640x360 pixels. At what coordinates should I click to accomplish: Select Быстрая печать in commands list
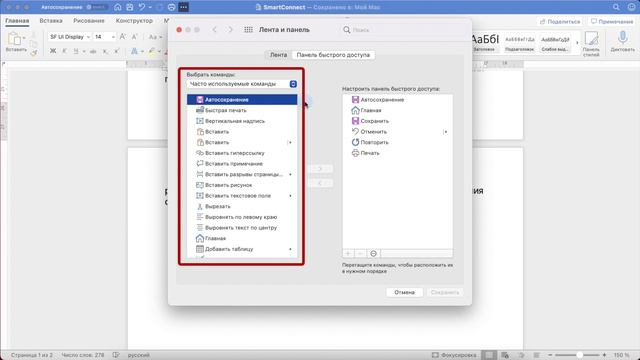pyautogui.click(x=242, y=110)
